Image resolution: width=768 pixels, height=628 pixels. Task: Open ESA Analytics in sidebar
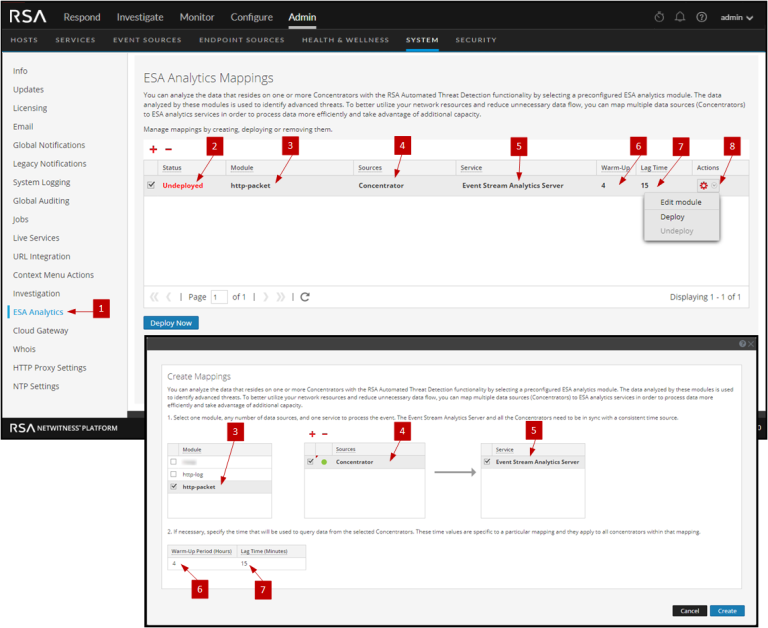38,312
